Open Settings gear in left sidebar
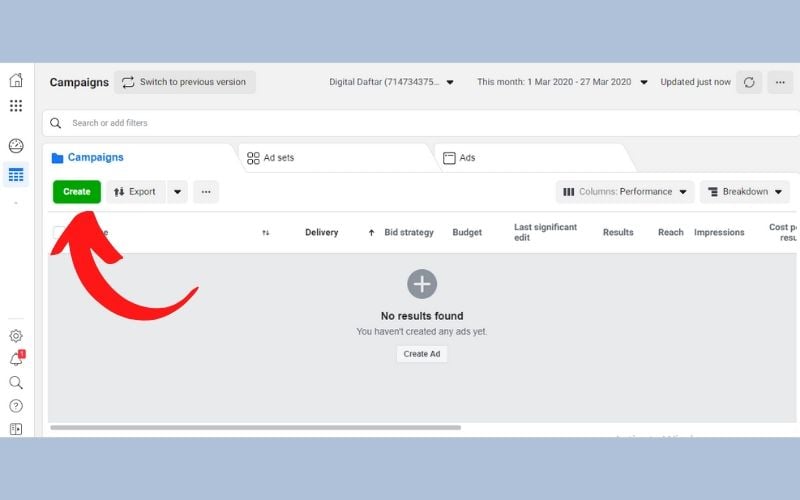Screen dimensions: 800x500 pos(16,336)
